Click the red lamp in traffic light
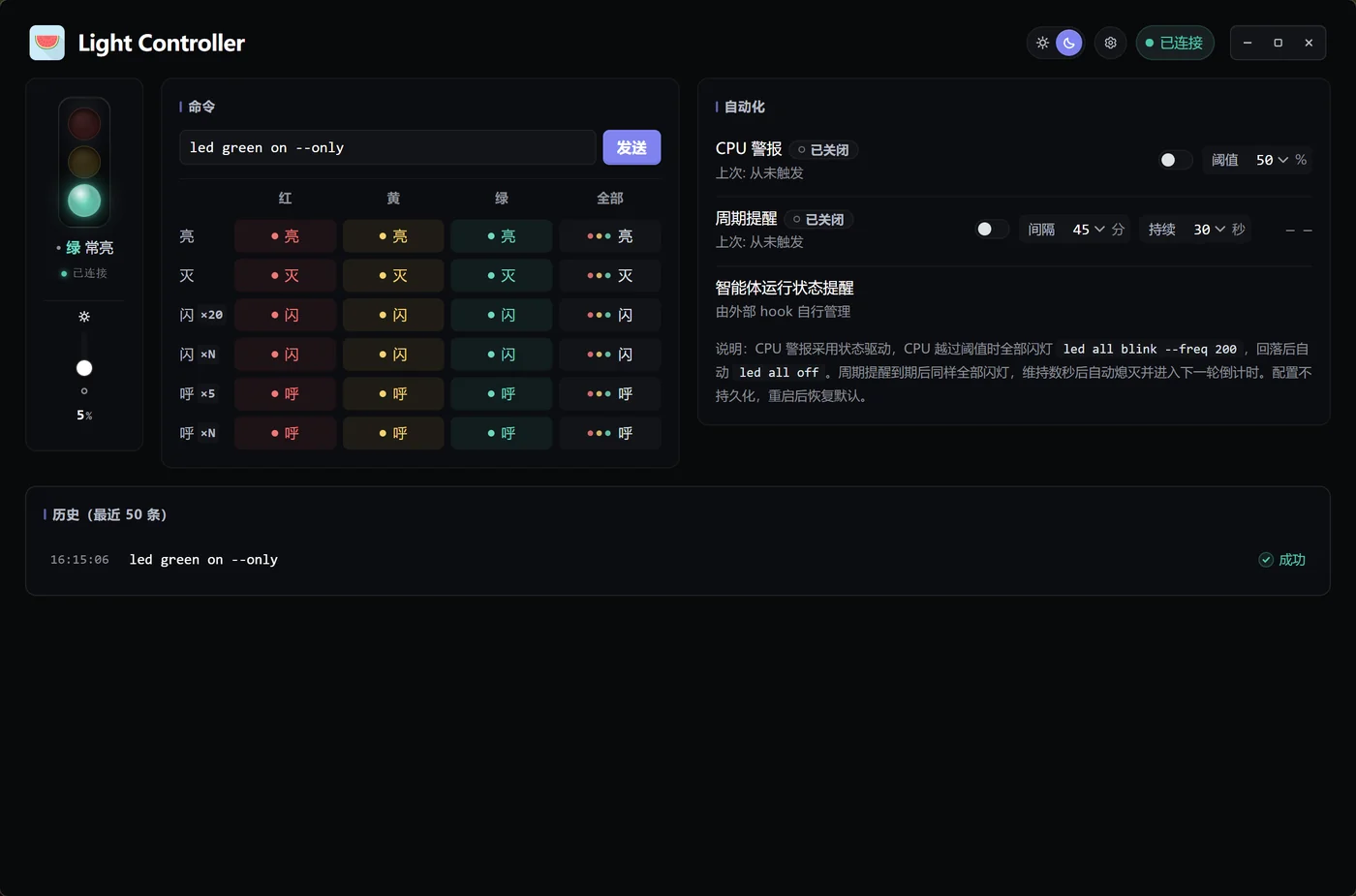Viewport: 1356px width, 896px height. pyautogui.click(x=84, y=123)
